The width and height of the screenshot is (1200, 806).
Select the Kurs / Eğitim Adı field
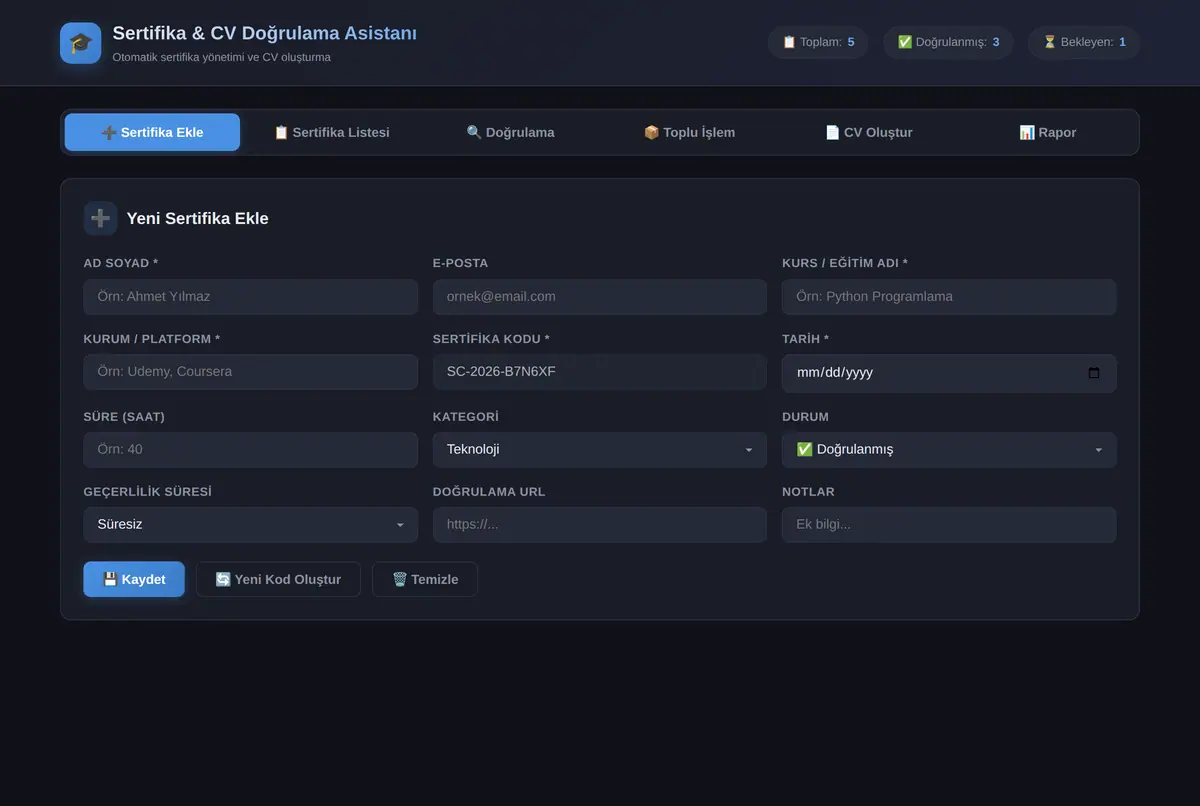pos(949,297)
